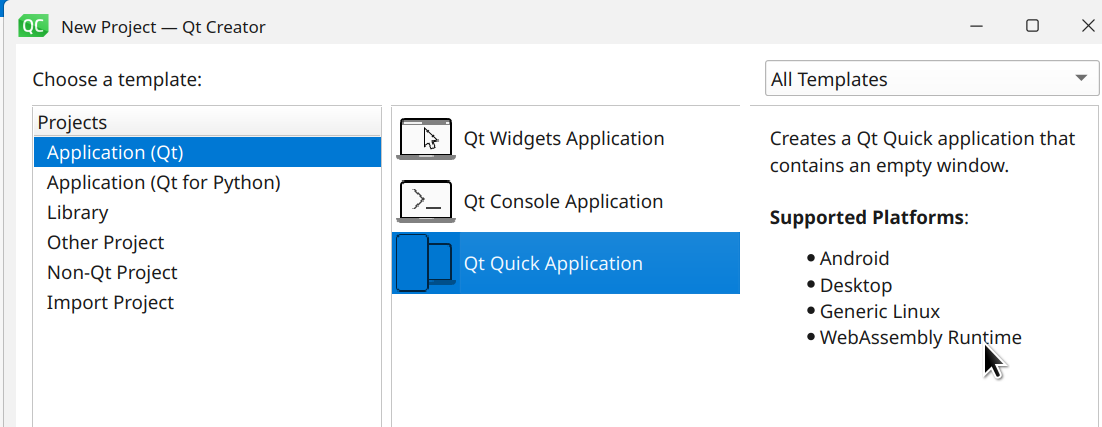Click the Projects list header
Screen dimensions: 1102x427
72,123
